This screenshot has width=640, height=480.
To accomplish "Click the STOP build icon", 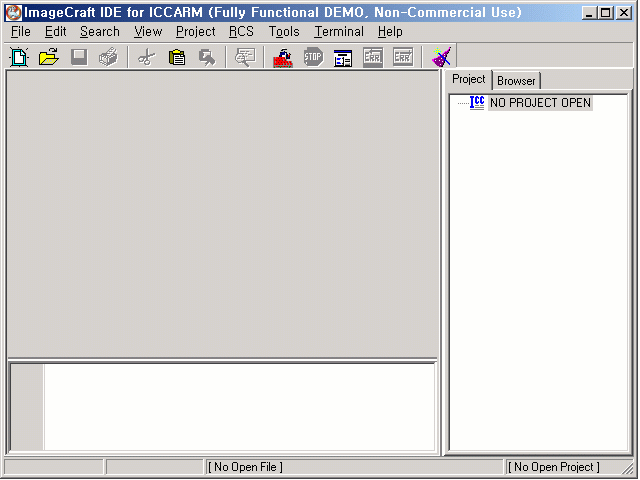I will pos(313,57).
